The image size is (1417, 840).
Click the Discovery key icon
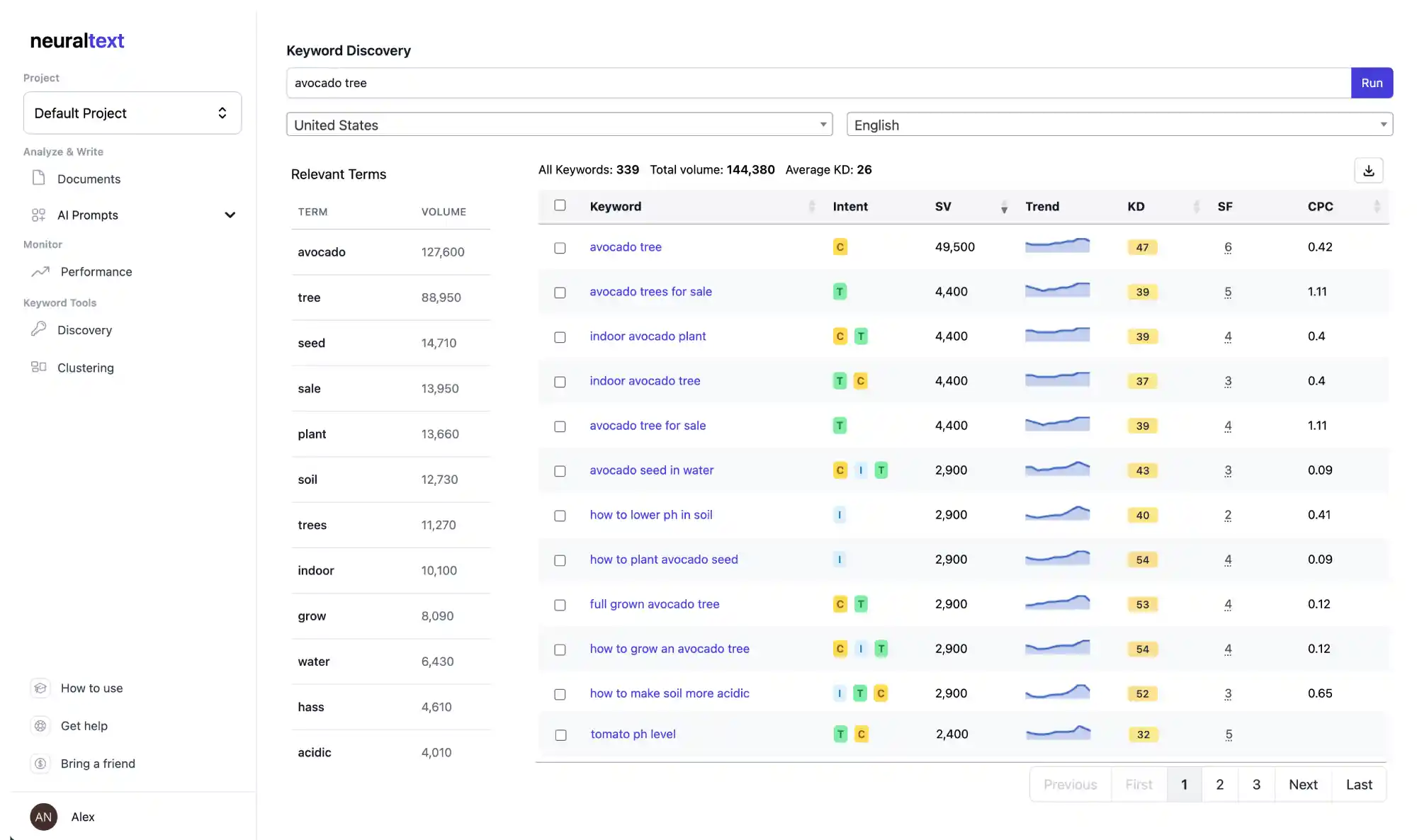click(39, 329)
